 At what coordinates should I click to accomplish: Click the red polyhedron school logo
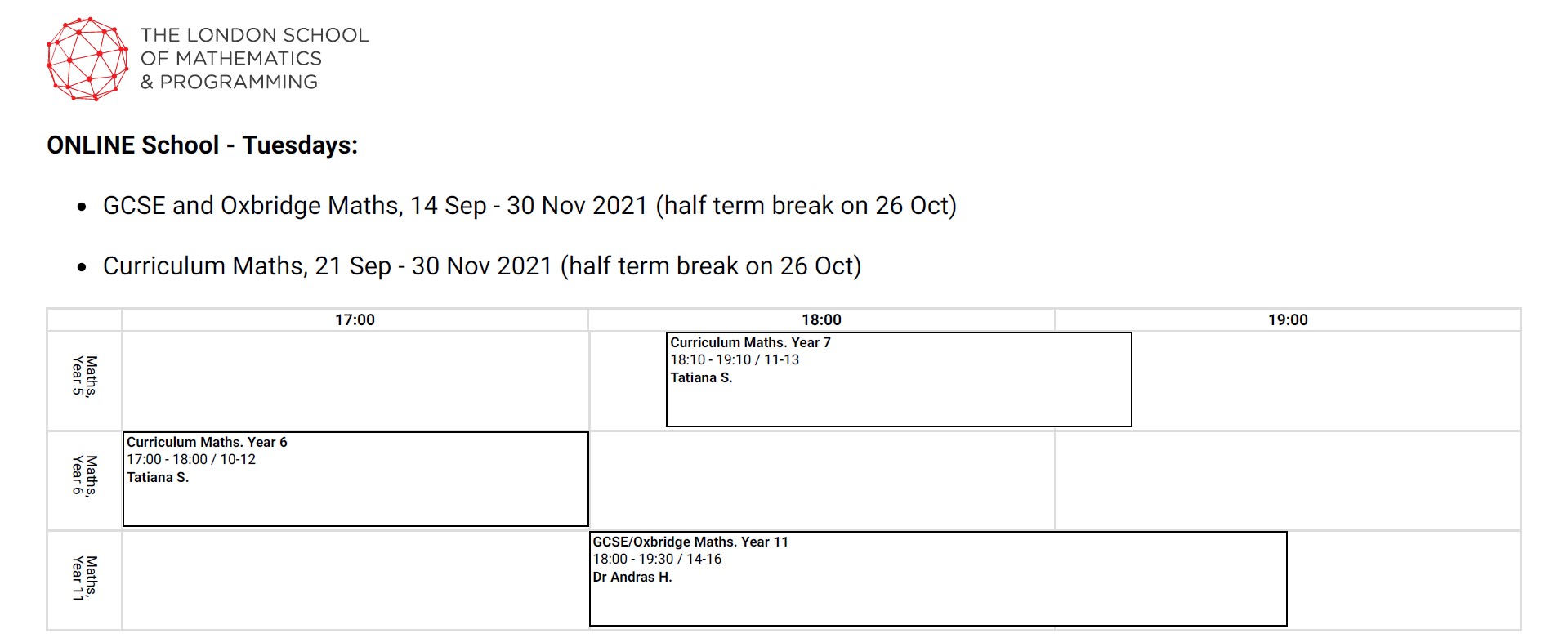coord(87,59)
